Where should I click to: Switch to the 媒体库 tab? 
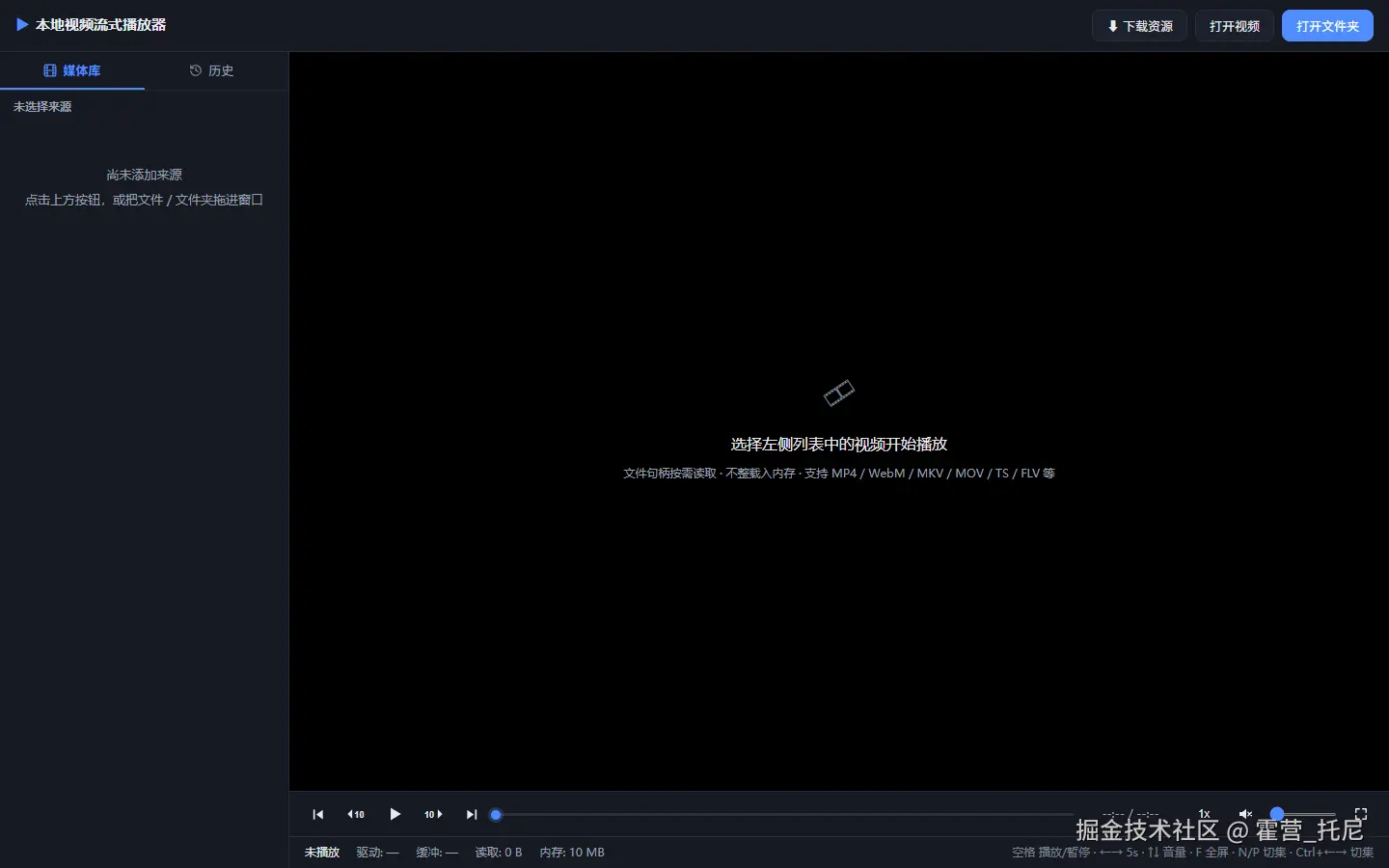tap(72, 70)
